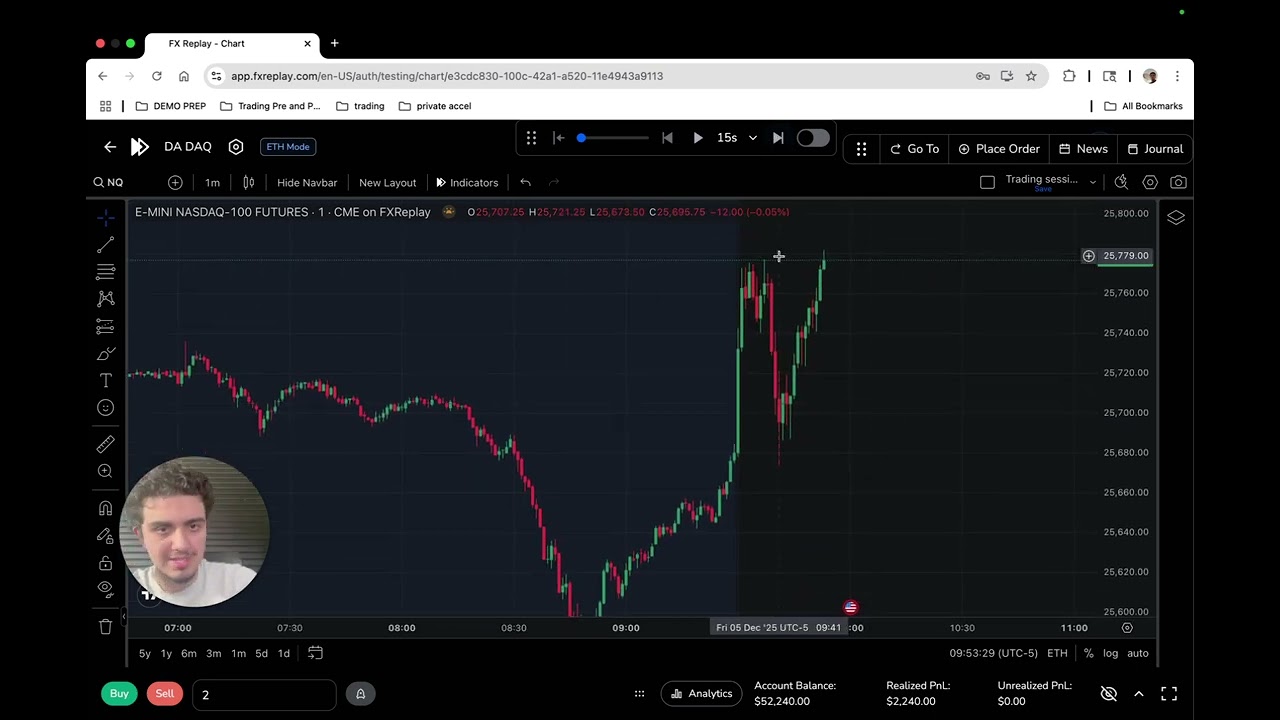This screenshot has width=1280, height=720.
Task: Play the replay
Action: click(698, 138)
